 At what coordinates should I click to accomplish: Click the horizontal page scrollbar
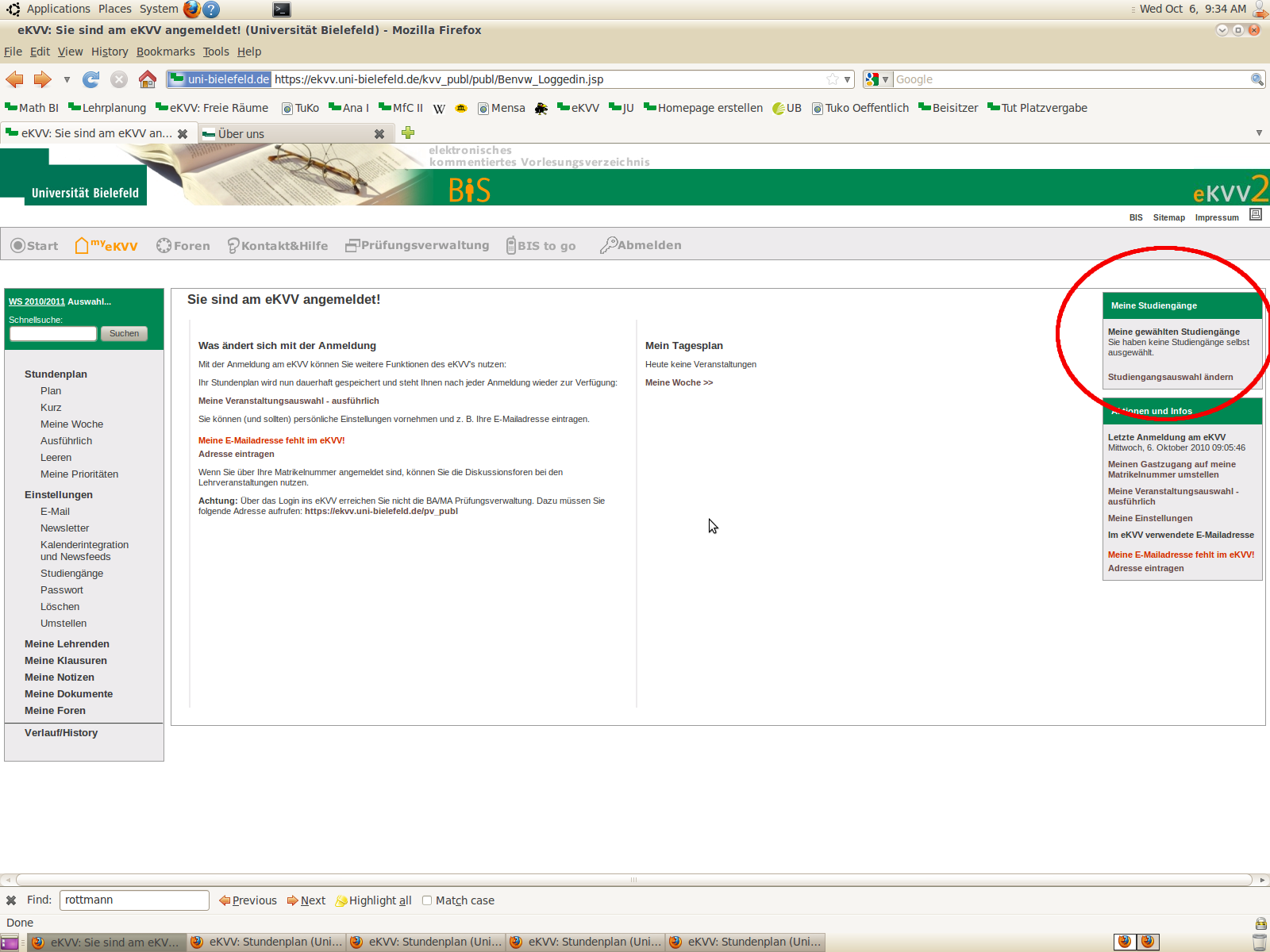coord(633,880)
